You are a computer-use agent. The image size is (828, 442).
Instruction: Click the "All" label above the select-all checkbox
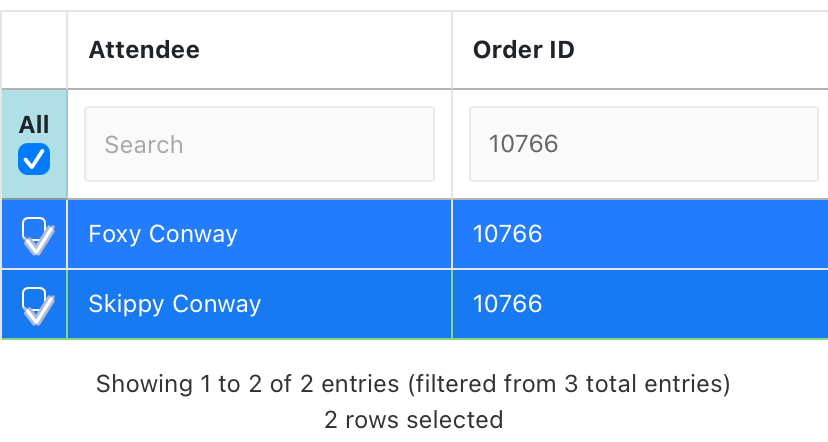[x=34, y=125]
